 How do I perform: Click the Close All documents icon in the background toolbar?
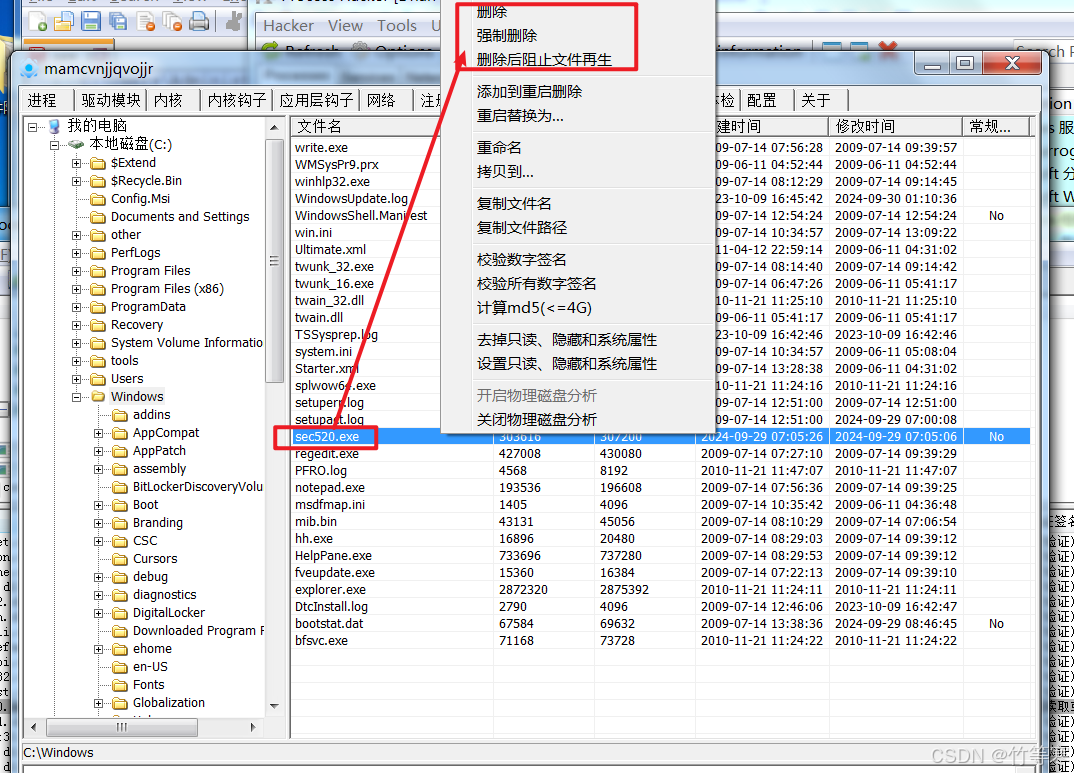coord(172,22)
